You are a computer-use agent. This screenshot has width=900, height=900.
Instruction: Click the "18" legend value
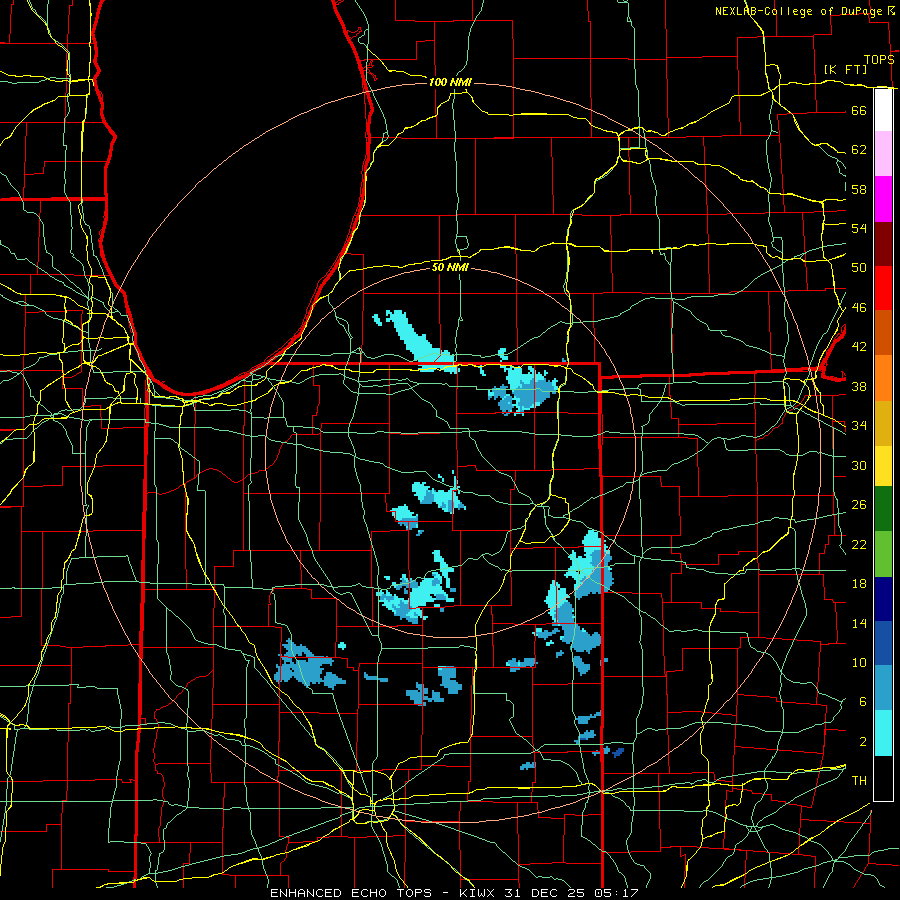[x=859, y=584]
